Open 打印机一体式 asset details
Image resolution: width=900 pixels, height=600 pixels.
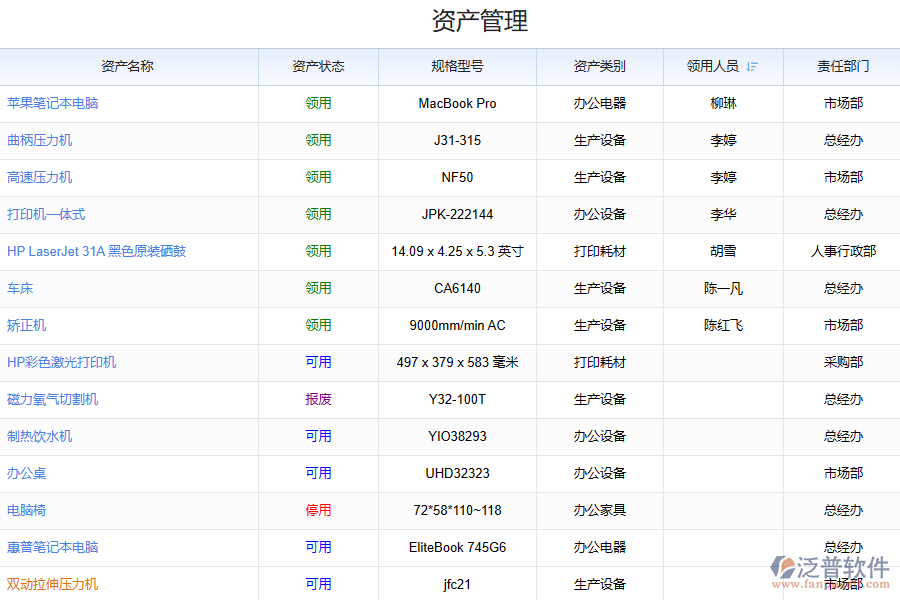click(x=46, y=214)
